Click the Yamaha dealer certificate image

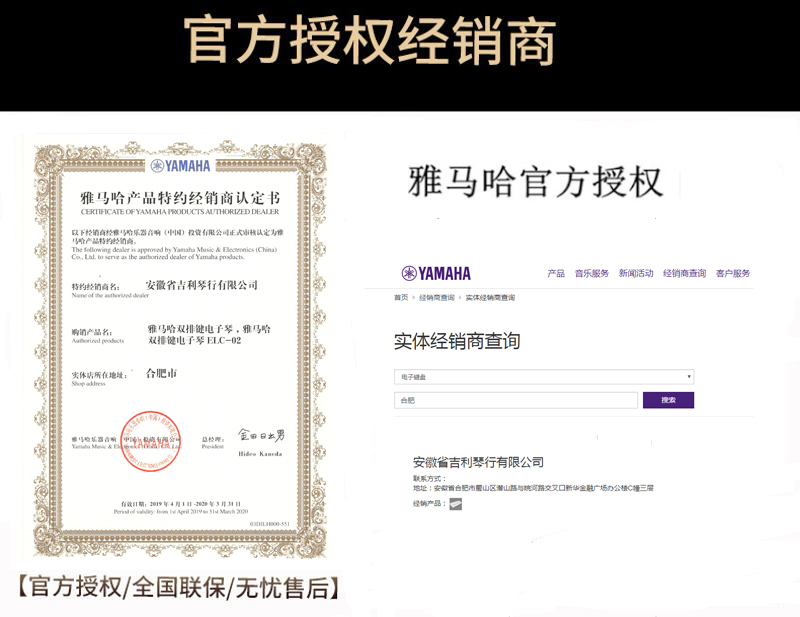pos(180,348)
